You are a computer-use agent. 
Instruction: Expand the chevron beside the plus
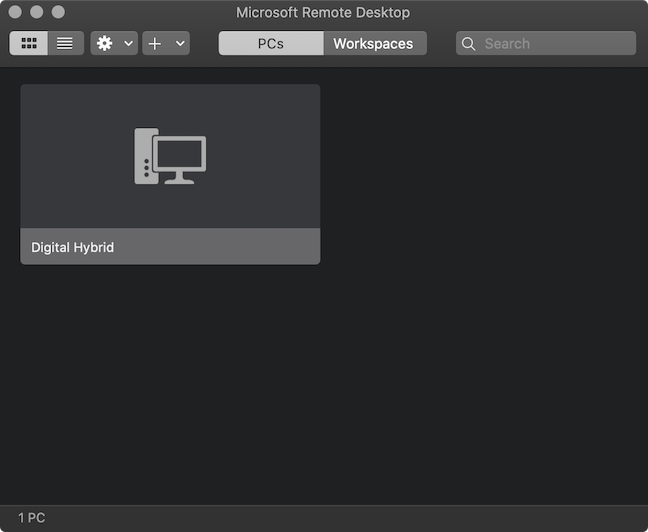click(x=180, y=43)
